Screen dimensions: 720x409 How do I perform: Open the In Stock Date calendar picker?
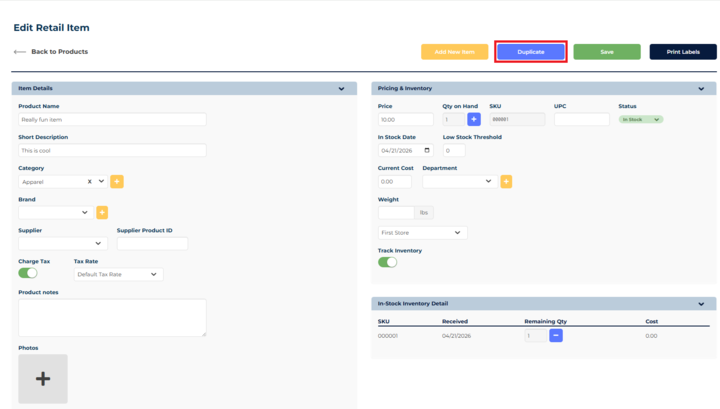(427, 151)
